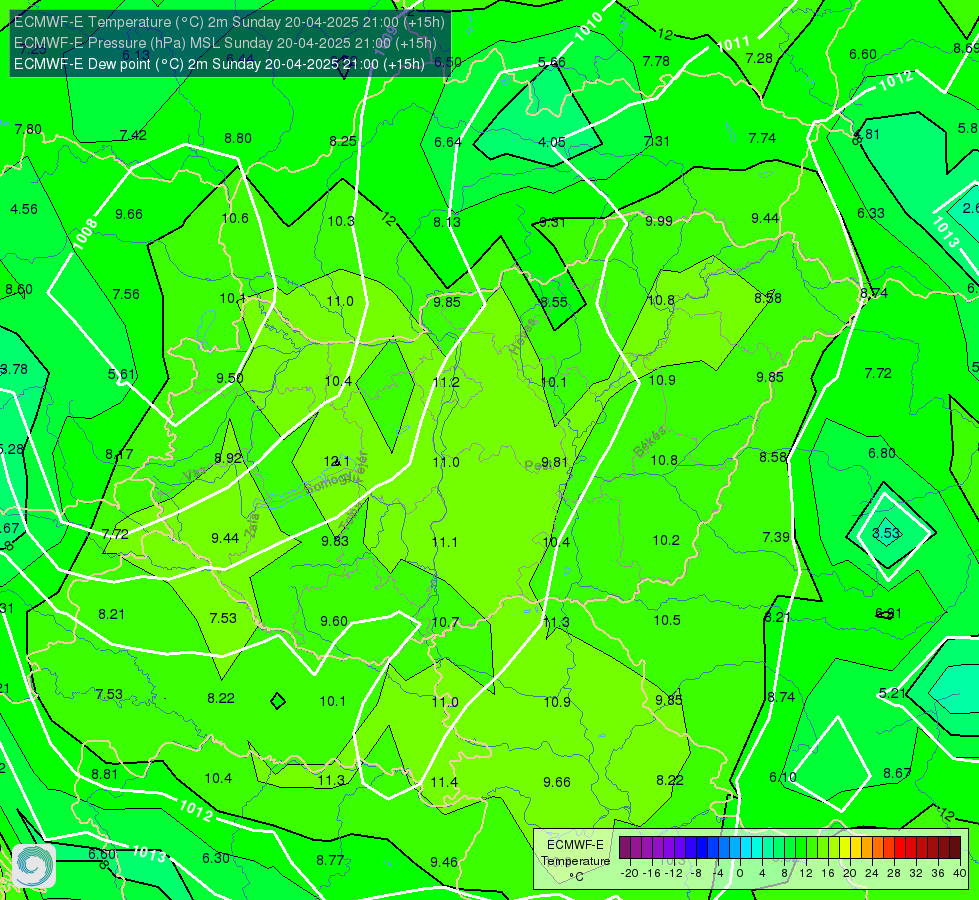This screenshot has height=900, width=979.
Task: Click the 4.05 temperature value
Action: pyautogui.click(x=552, y=142)
